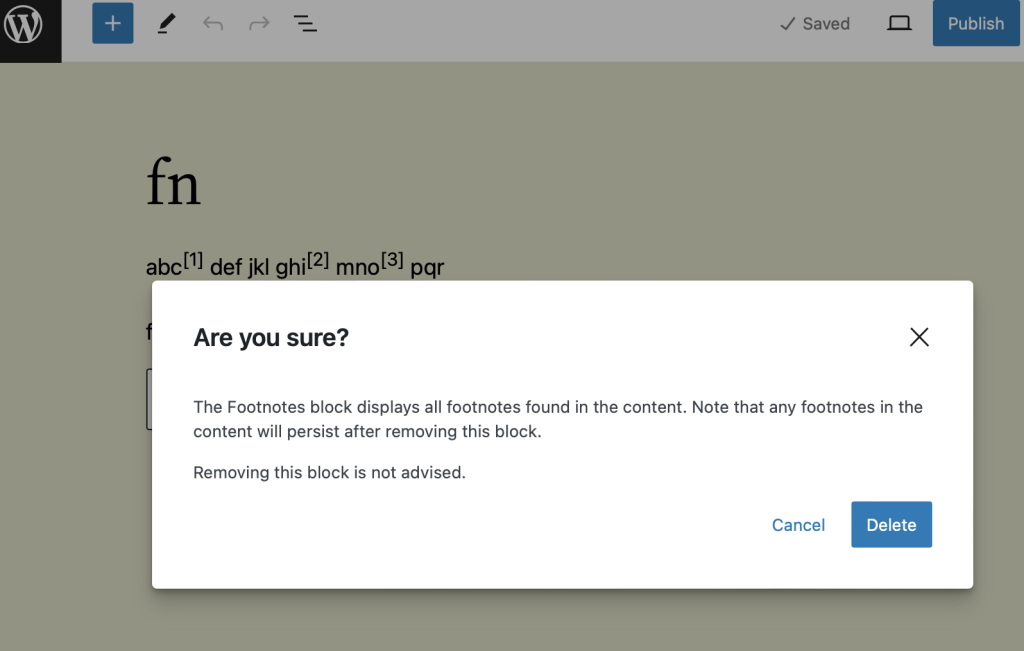Confirm removal with the Delete button
This screenshot has width=1024, height=651.
coord(890,524)
